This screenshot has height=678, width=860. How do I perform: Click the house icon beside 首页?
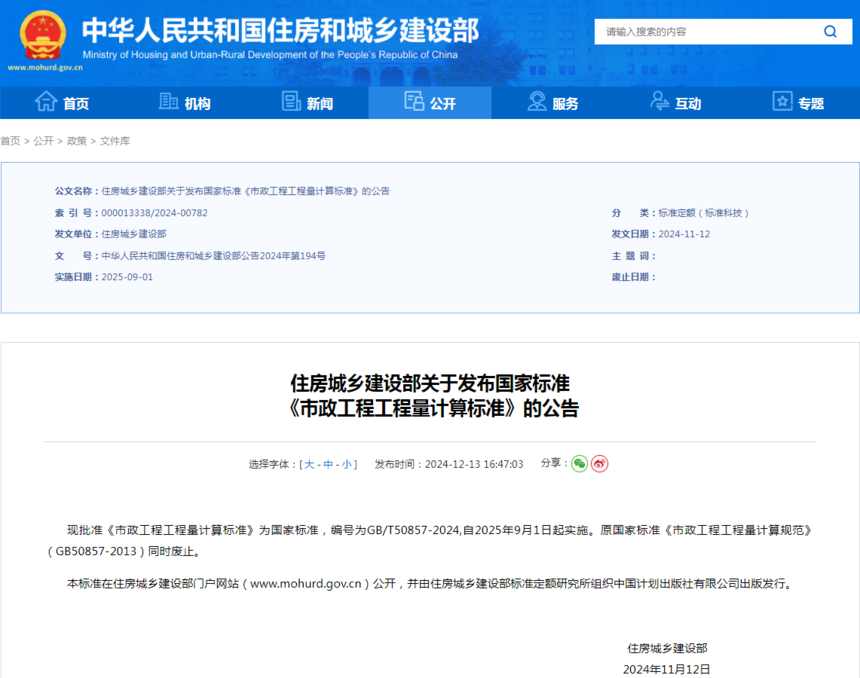[x=46, y=101]
